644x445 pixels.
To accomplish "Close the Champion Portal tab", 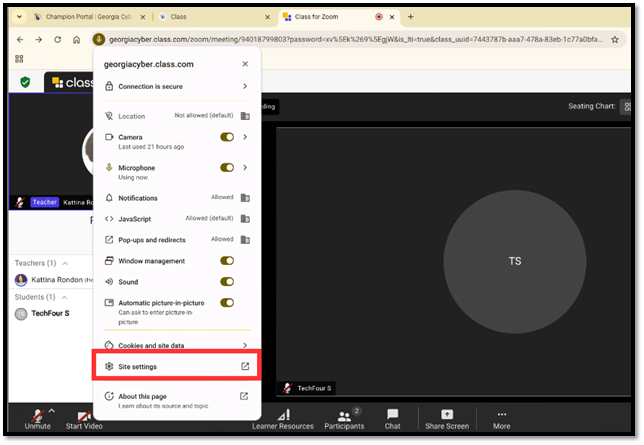I will click(x=143, y=17).
